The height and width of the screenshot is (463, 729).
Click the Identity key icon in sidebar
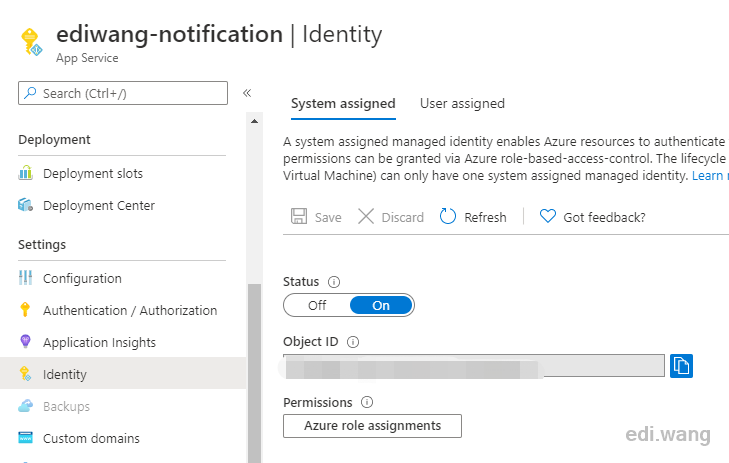pyautogui.click(x=26, y=374)
